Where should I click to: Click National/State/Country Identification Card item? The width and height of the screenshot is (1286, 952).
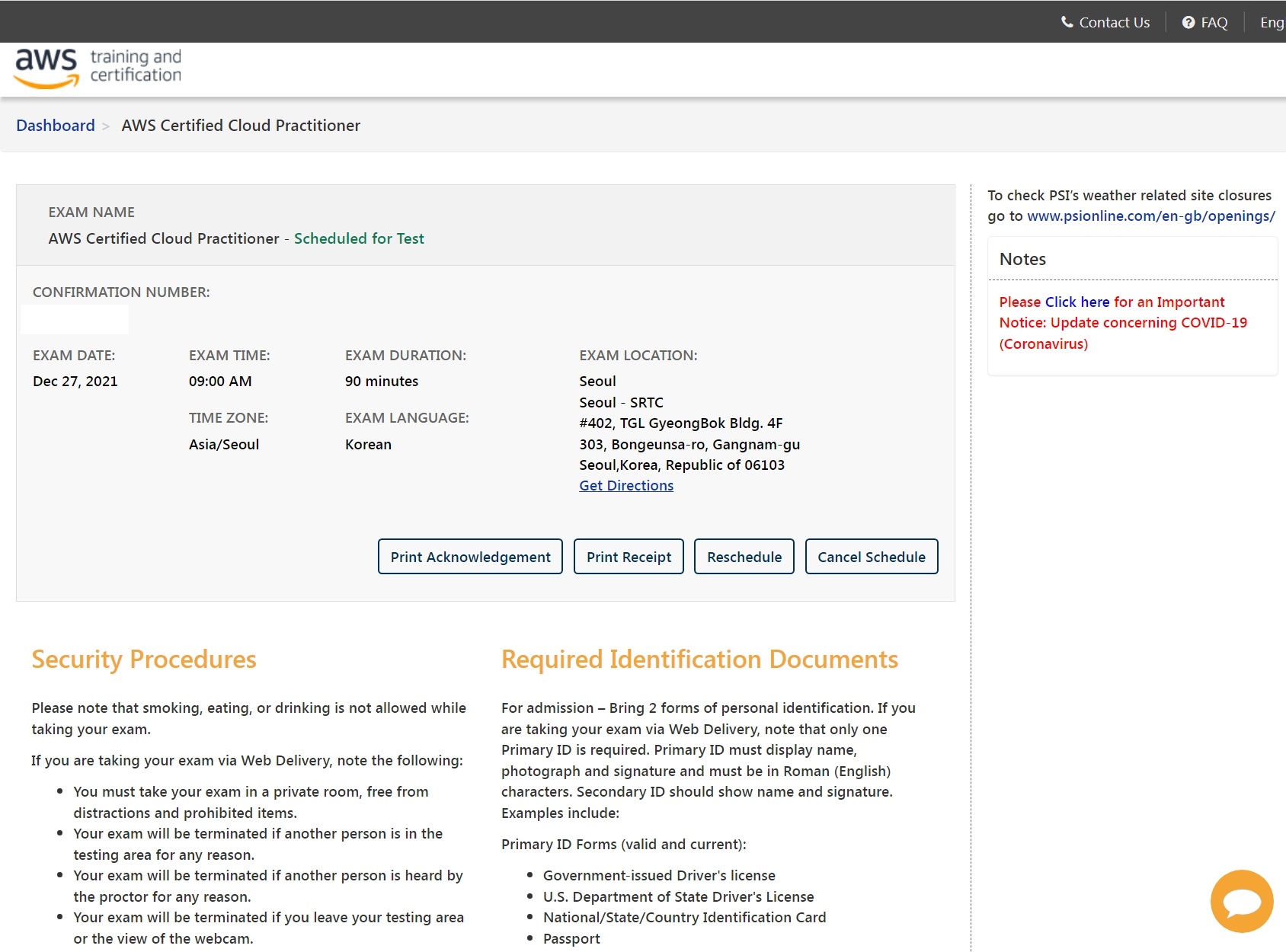point(684,918)
